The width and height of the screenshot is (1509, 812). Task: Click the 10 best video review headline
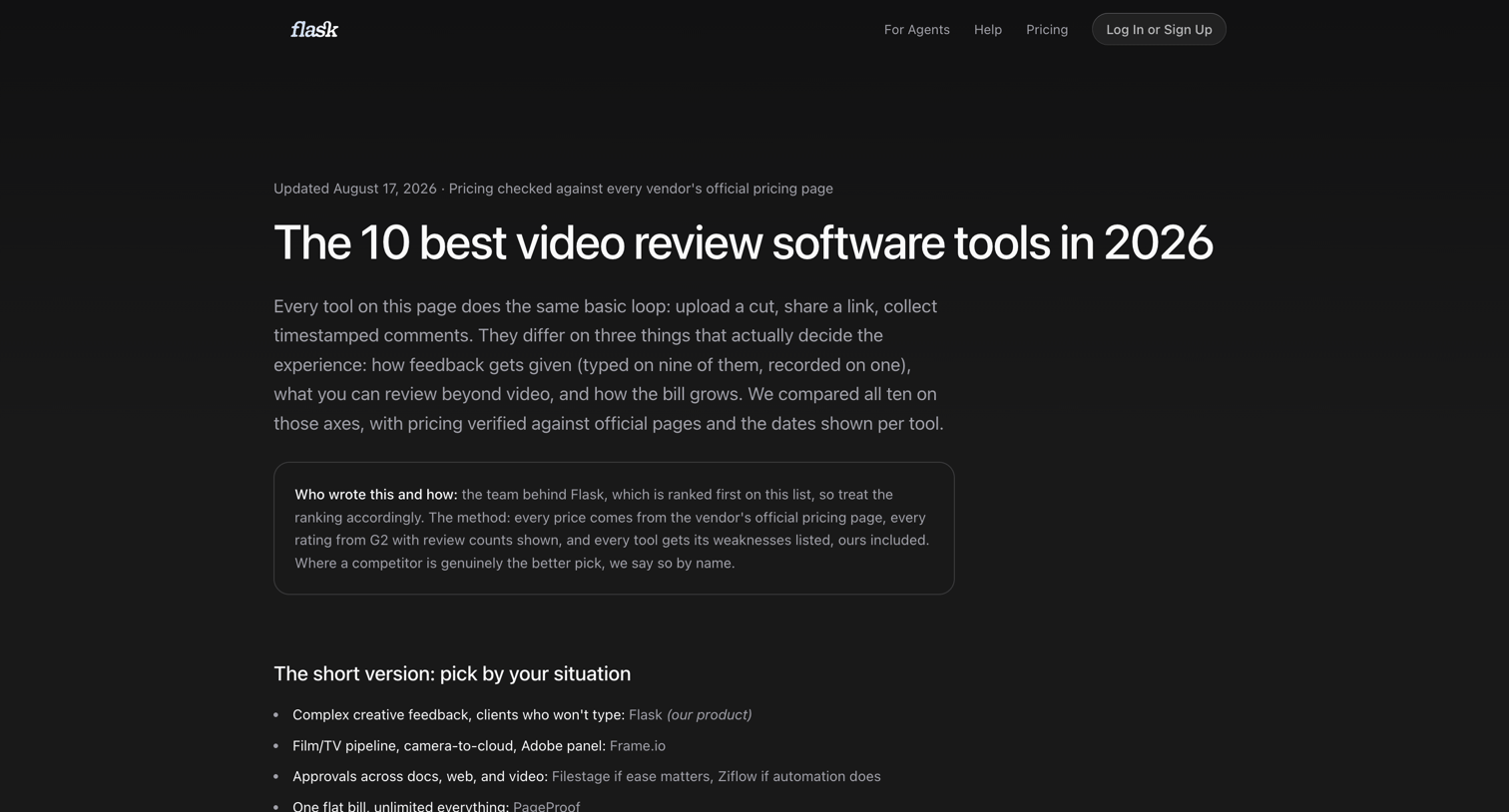(743, 242)
